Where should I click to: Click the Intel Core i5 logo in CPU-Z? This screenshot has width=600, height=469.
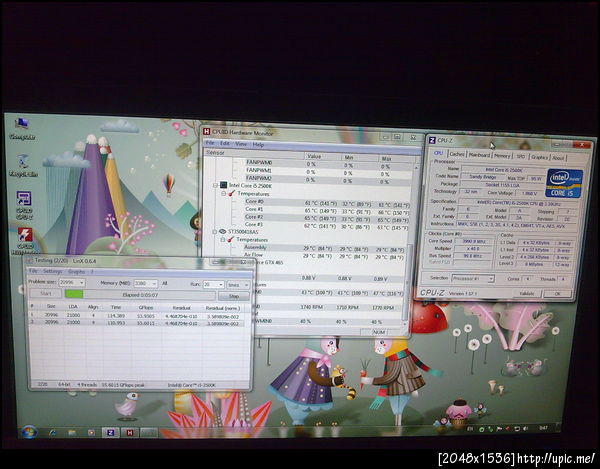click(564, 183)
